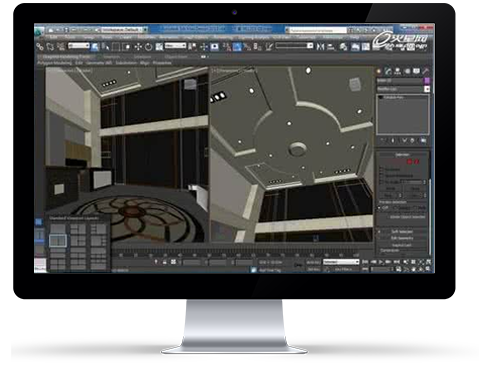Click the Mirror tool icon
The image size is (479, 365).
tap(320, 47)
